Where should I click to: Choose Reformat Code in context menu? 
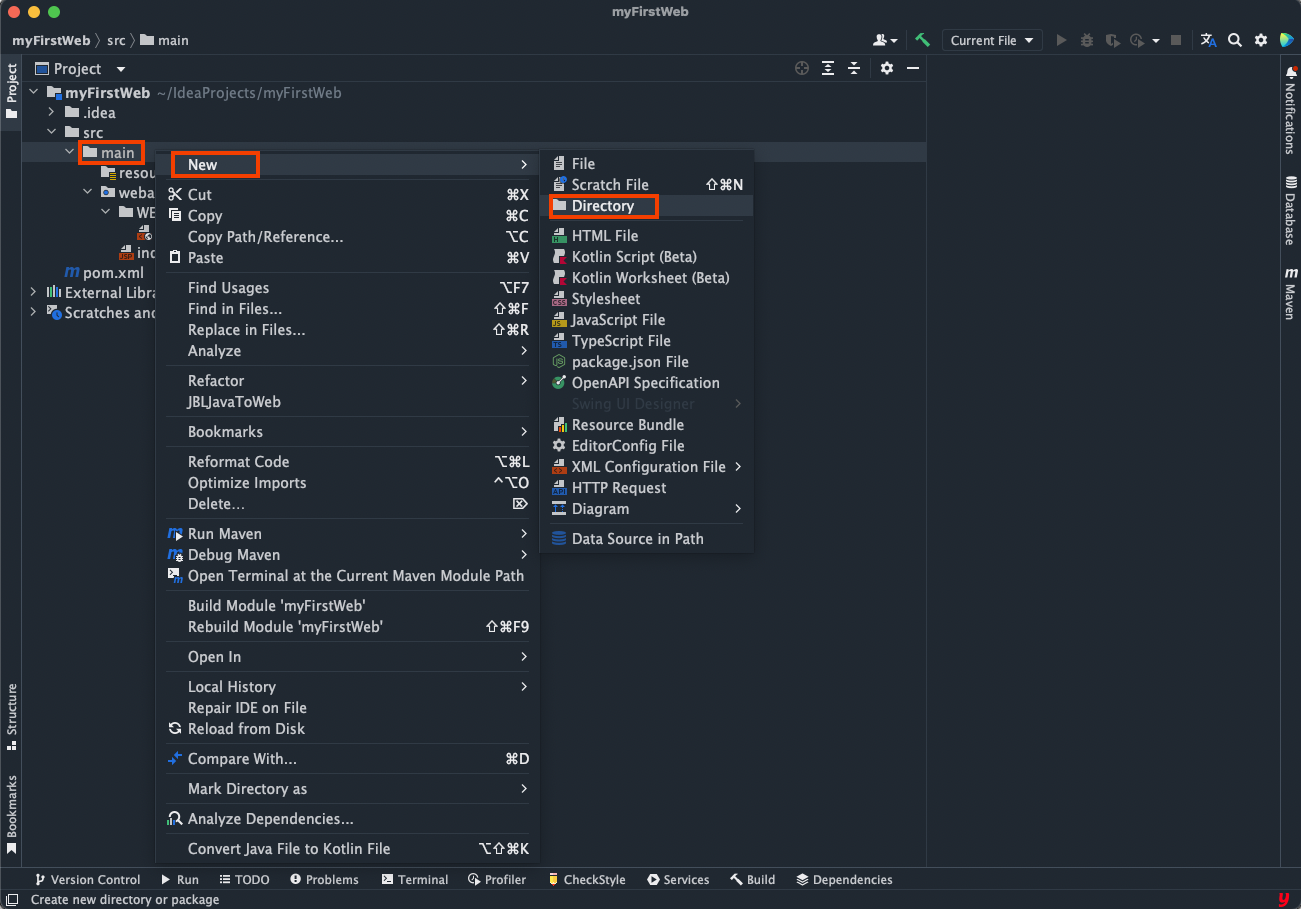348,461
